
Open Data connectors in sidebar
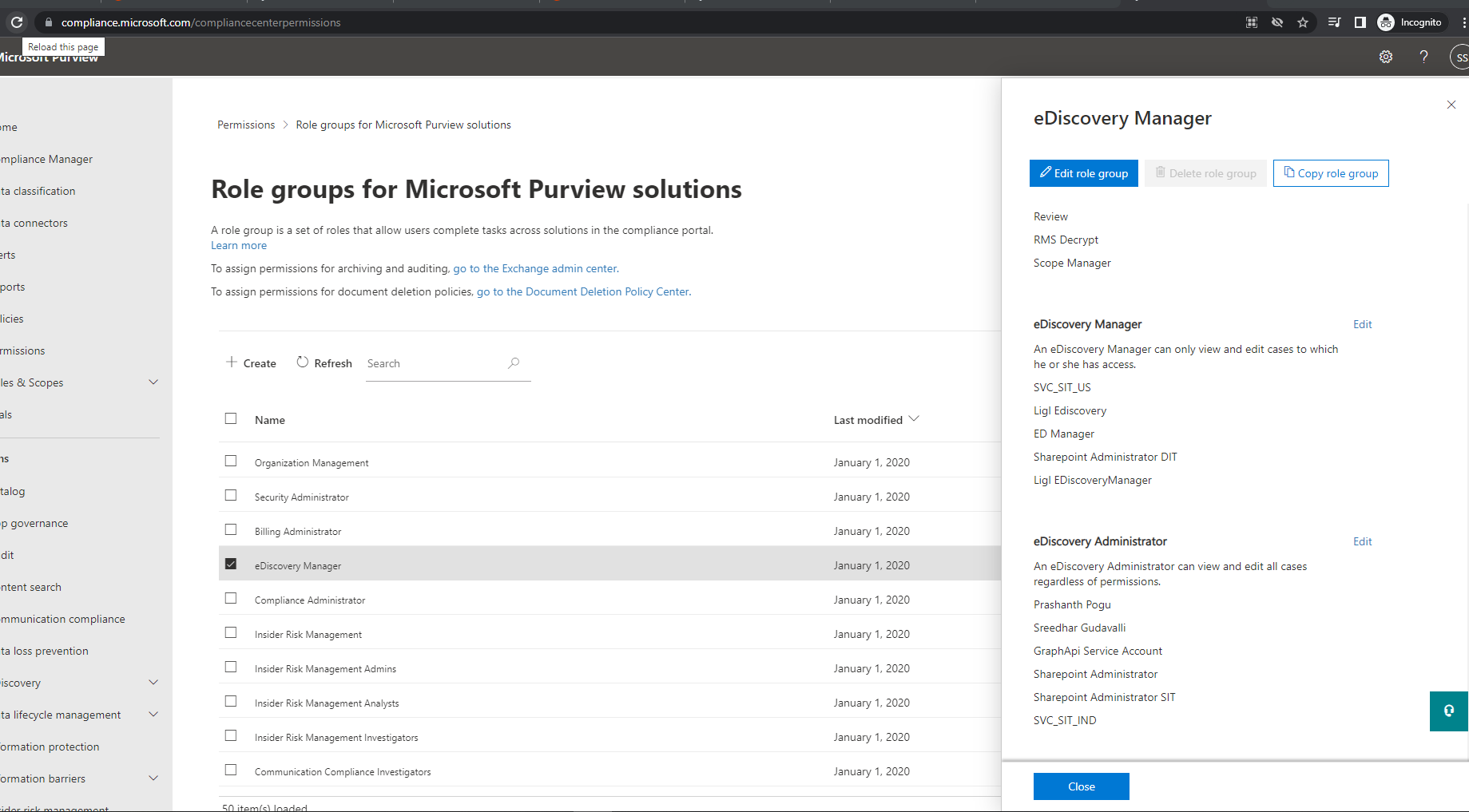click(x=34, y=223)
